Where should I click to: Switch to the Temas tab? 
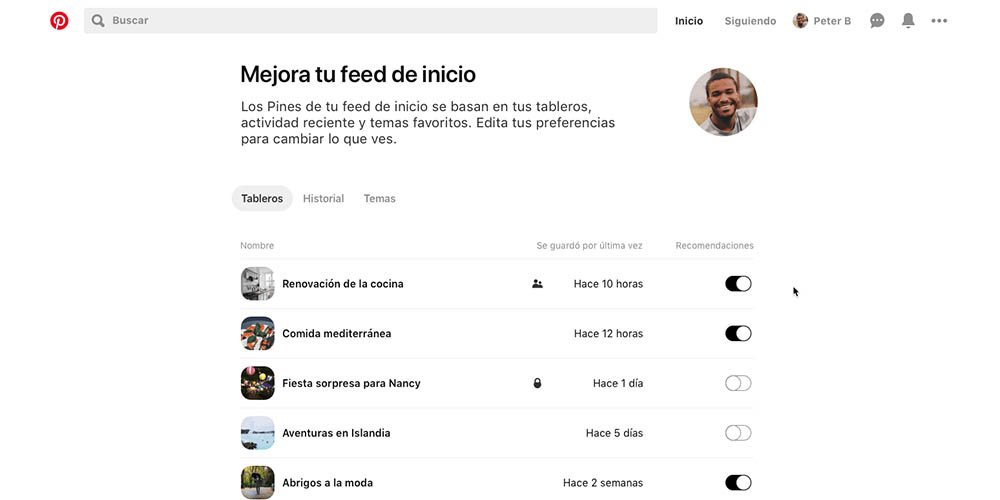[379, 198]
